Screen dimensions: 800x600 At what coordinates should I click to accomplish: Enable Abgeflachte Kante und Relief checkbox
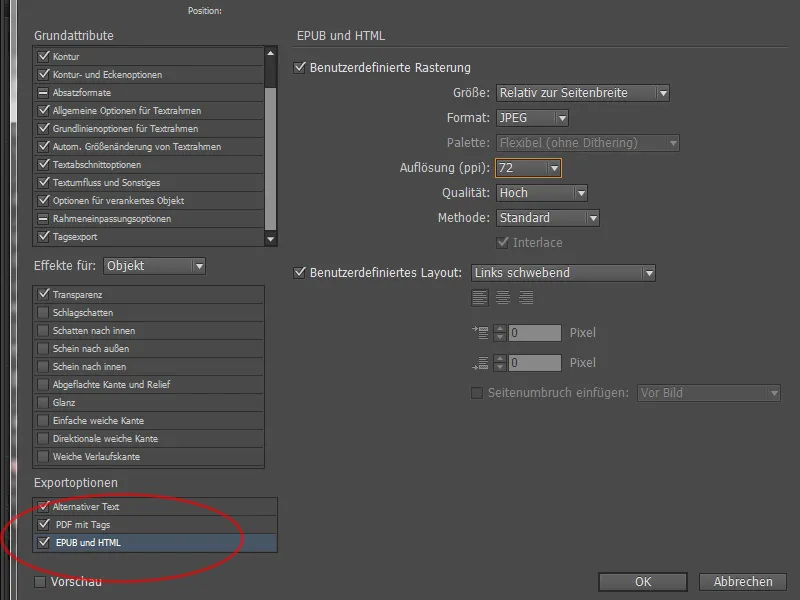[x=43, y=384]
